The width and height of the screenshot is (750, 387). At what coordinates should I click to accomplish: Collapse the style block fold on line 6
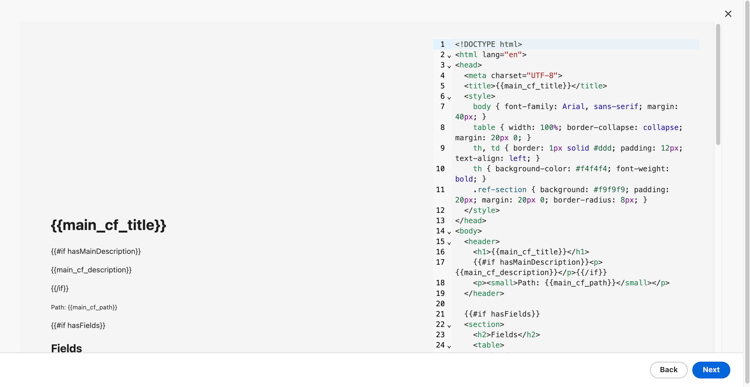[x=449, y=97]
